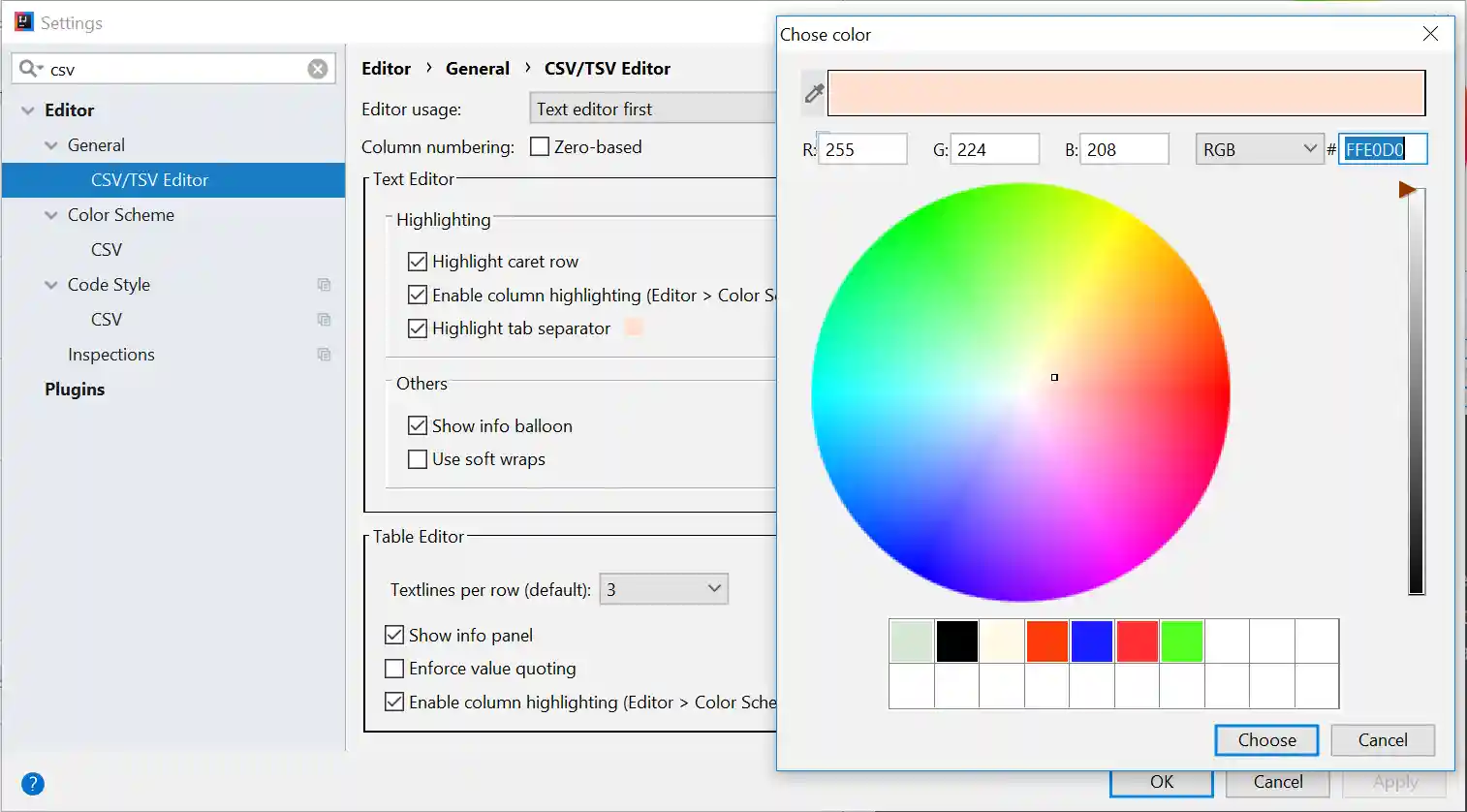This screenshot has width=1467, height=812.
Task: Click the OK button
Action: [x=1161, y=781]
